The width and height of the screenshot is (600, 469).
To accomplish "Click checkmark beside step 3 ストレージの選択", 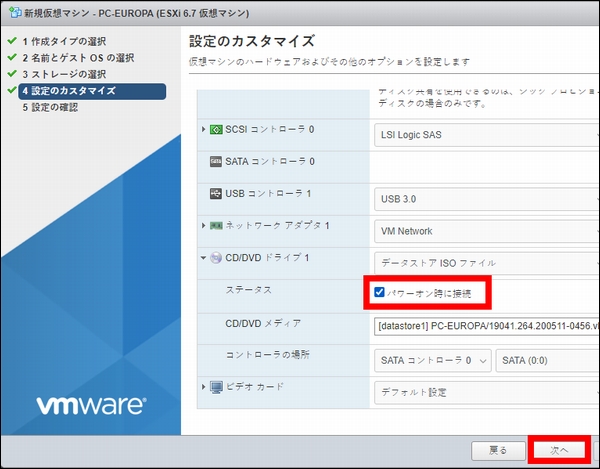I will tap(12, 73).
